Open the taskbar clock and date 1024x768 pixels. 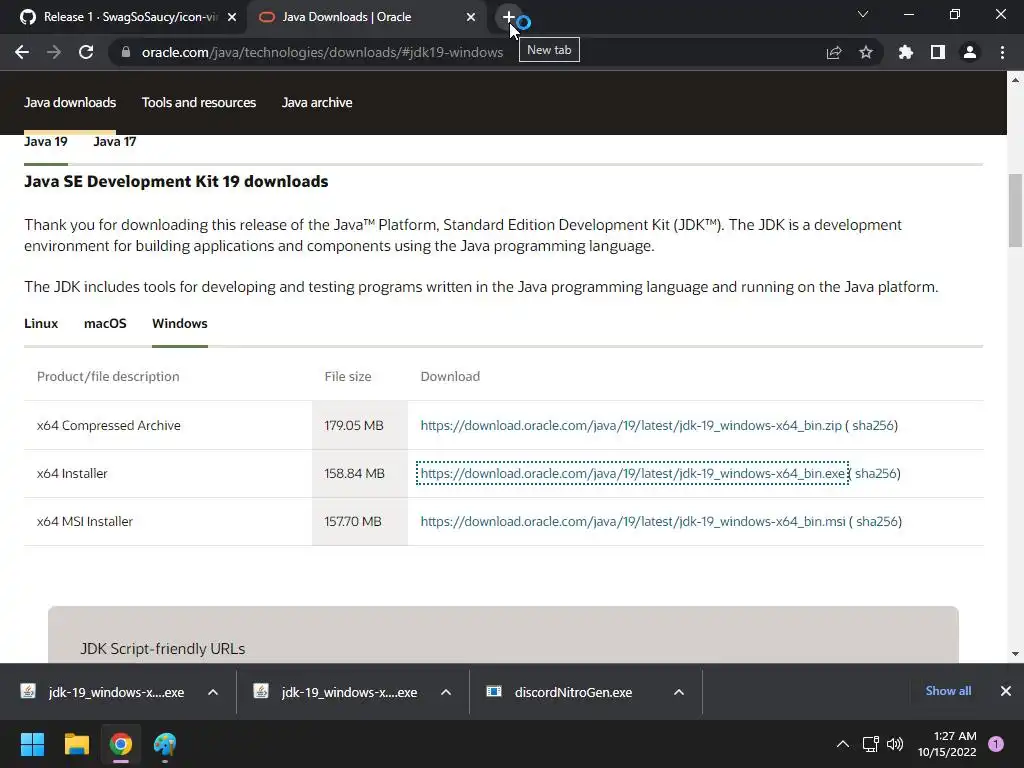(x=947, y=744)
